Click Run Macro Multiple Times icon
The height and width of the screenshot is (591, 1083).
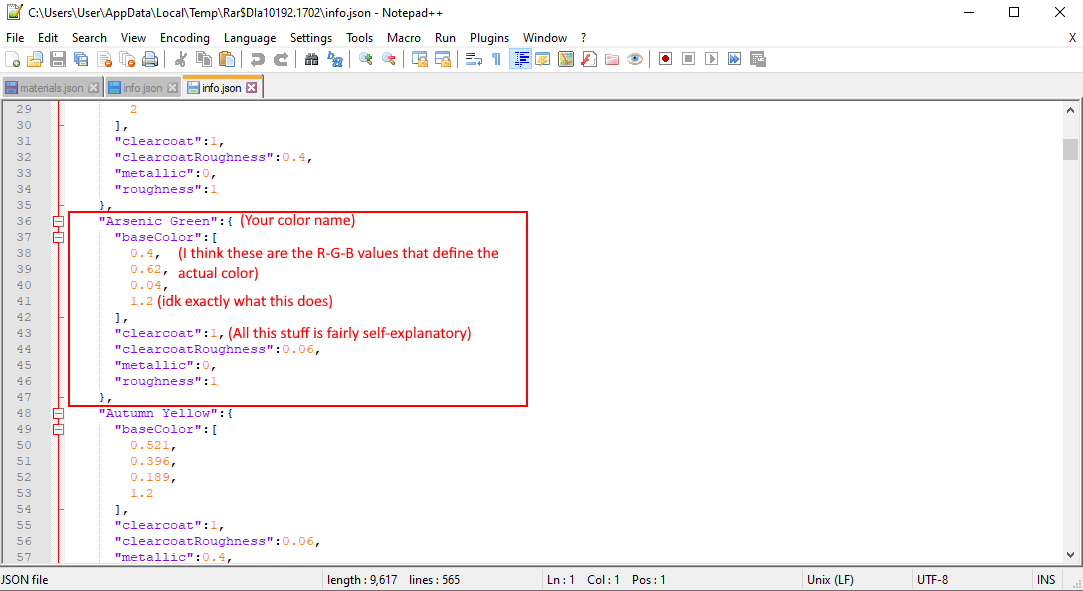click(x=734, y=59)
